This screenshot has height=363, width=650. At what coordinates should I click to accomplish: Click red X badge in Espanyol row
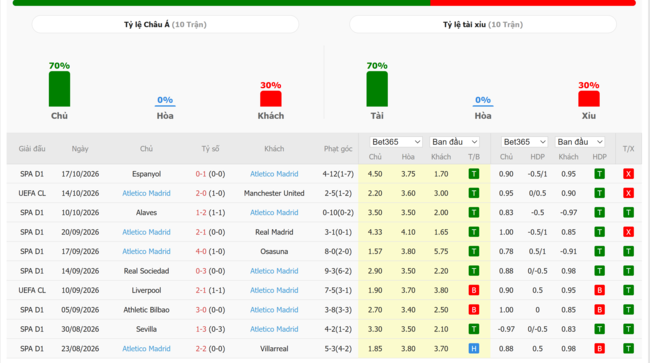pyautogui.click(x=628, y=174)
